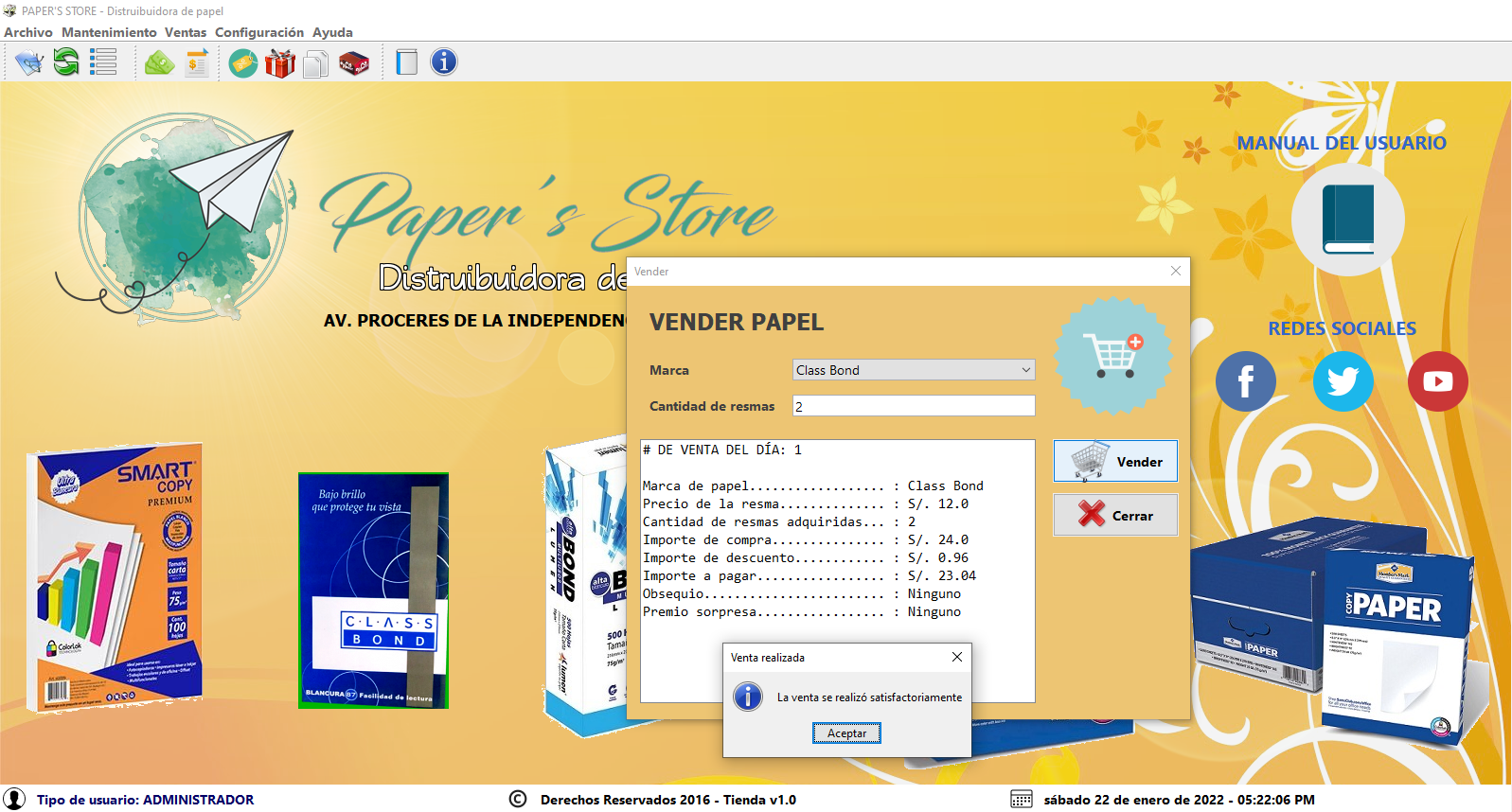Close the Vender dialog window
1512x812 pixels.
(1175, 271)
